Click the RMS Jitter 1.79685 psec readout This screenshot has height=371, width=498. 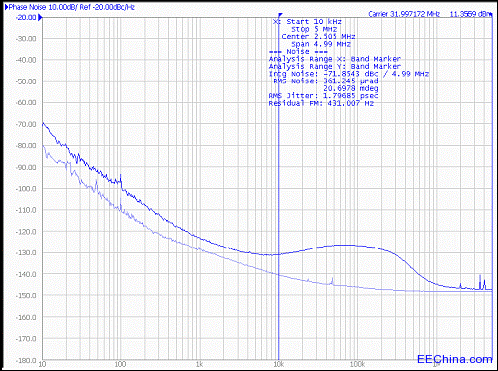point(323,96)
